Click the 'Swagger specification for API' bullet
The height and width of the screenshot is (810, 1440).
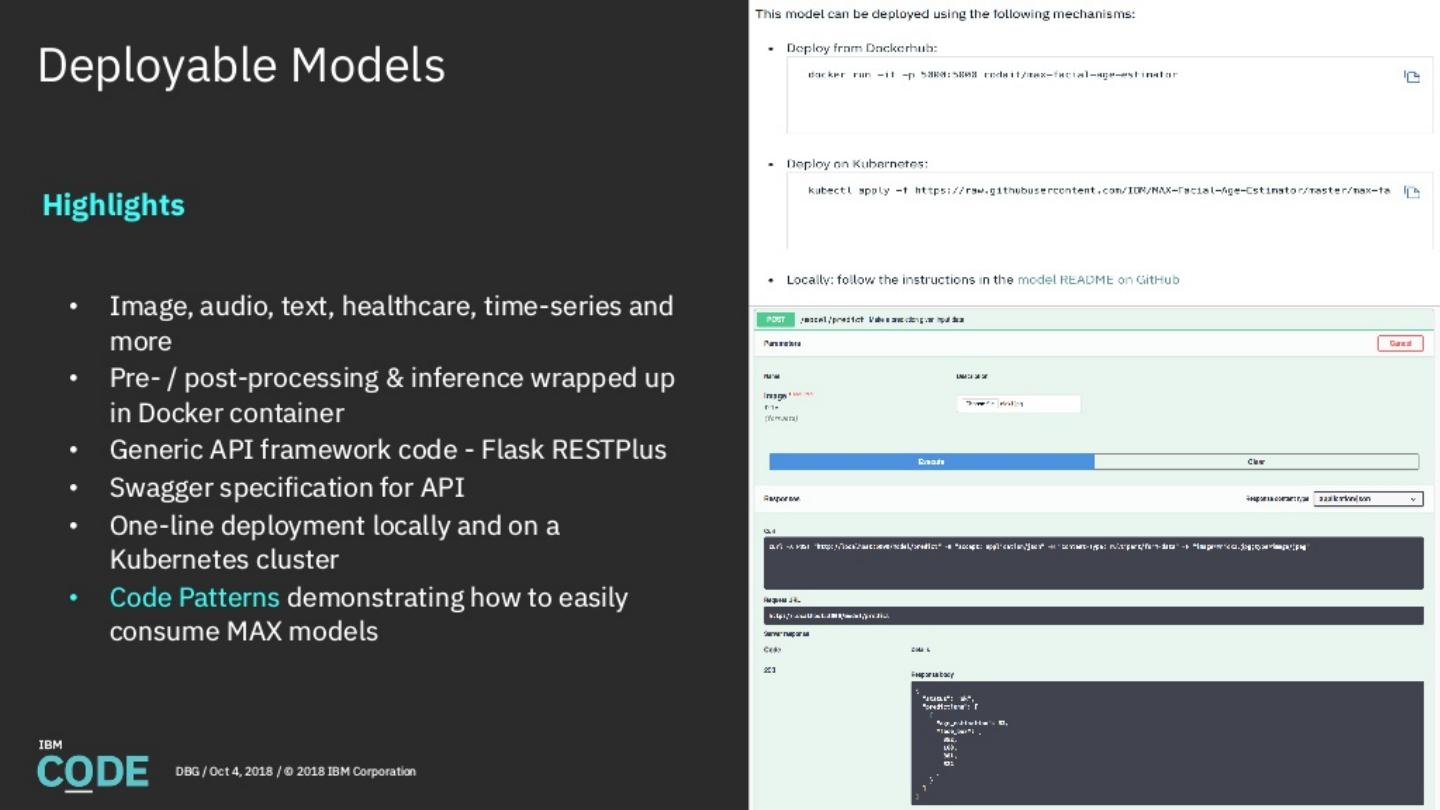(x=287, y=487)
